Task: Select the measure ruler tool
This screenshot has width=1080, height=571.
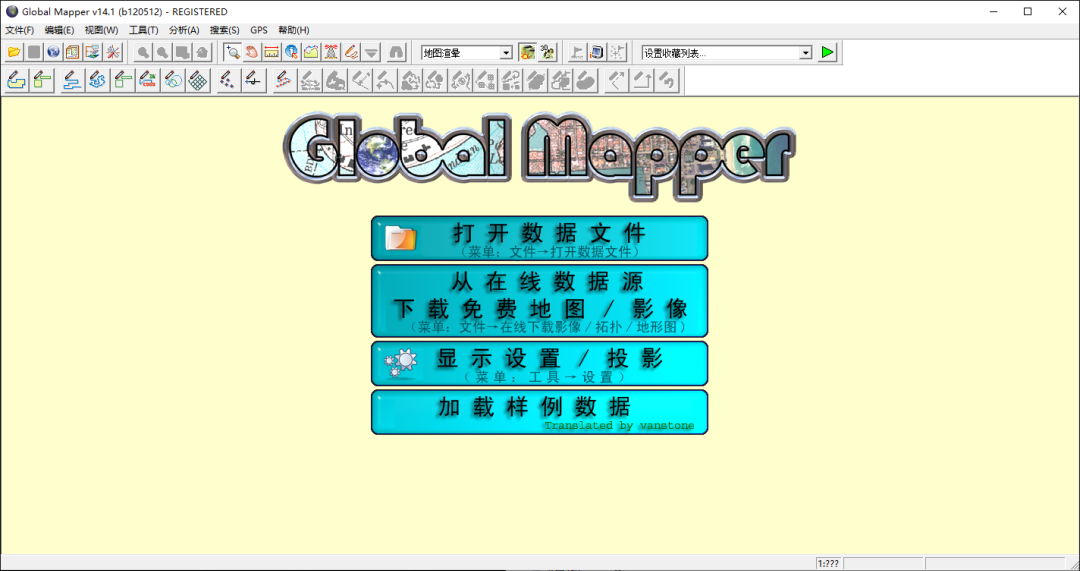Action: (x=272, y=52)
